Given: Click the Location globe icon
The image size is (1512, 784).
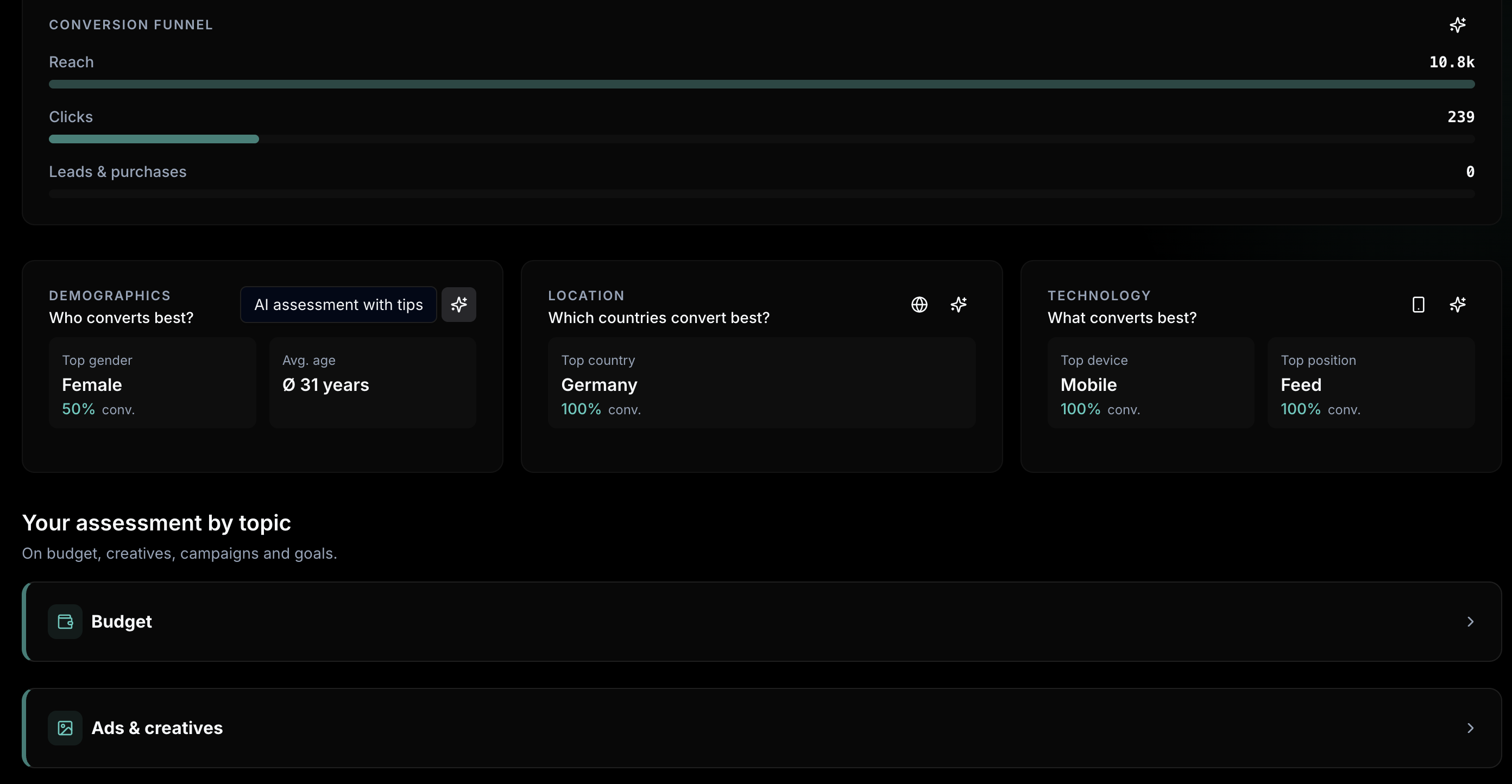Looking at the screenshot, I should 919,304.
